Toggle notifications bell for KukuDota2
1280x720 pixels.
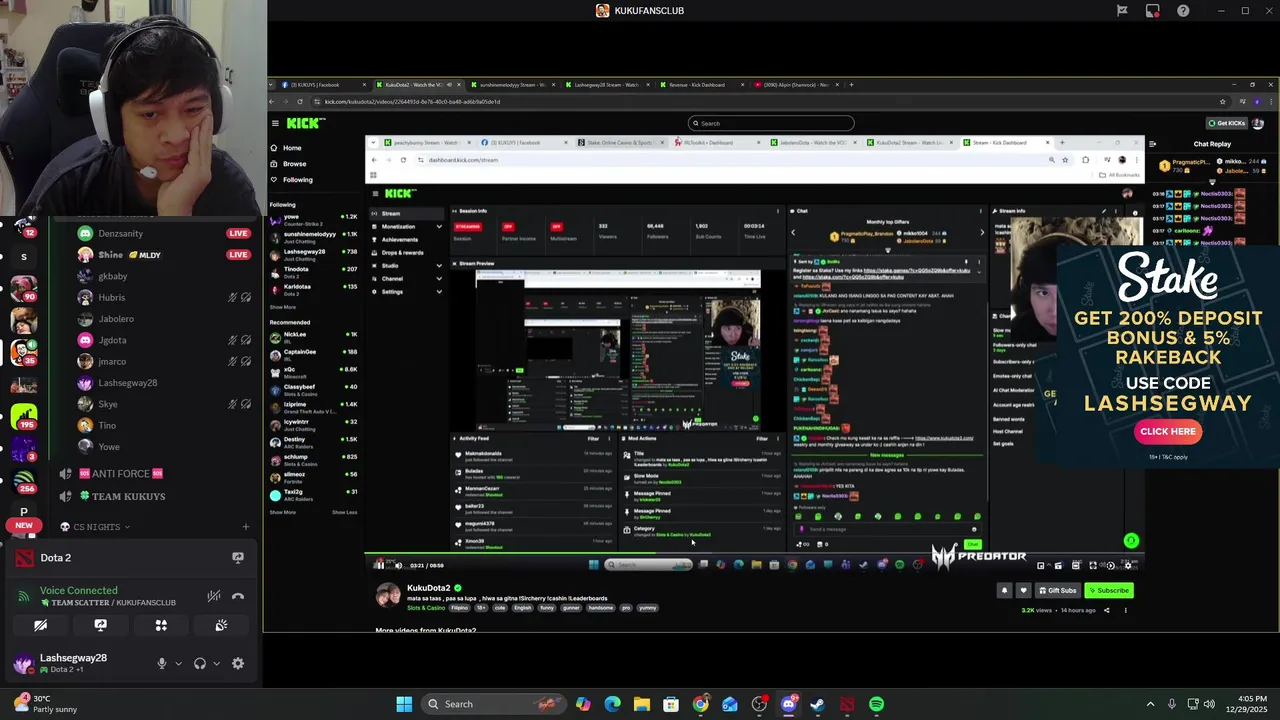1004,590
